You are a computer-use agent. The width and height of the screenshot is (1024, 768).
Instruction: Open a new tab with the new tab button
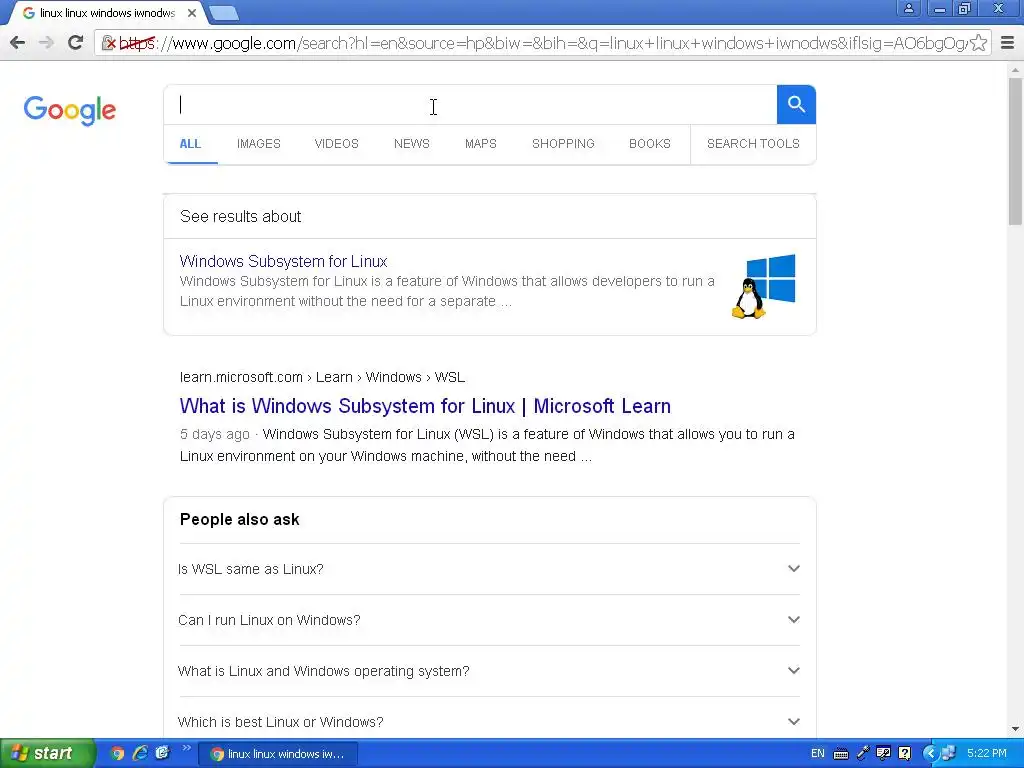click(225, 12)
